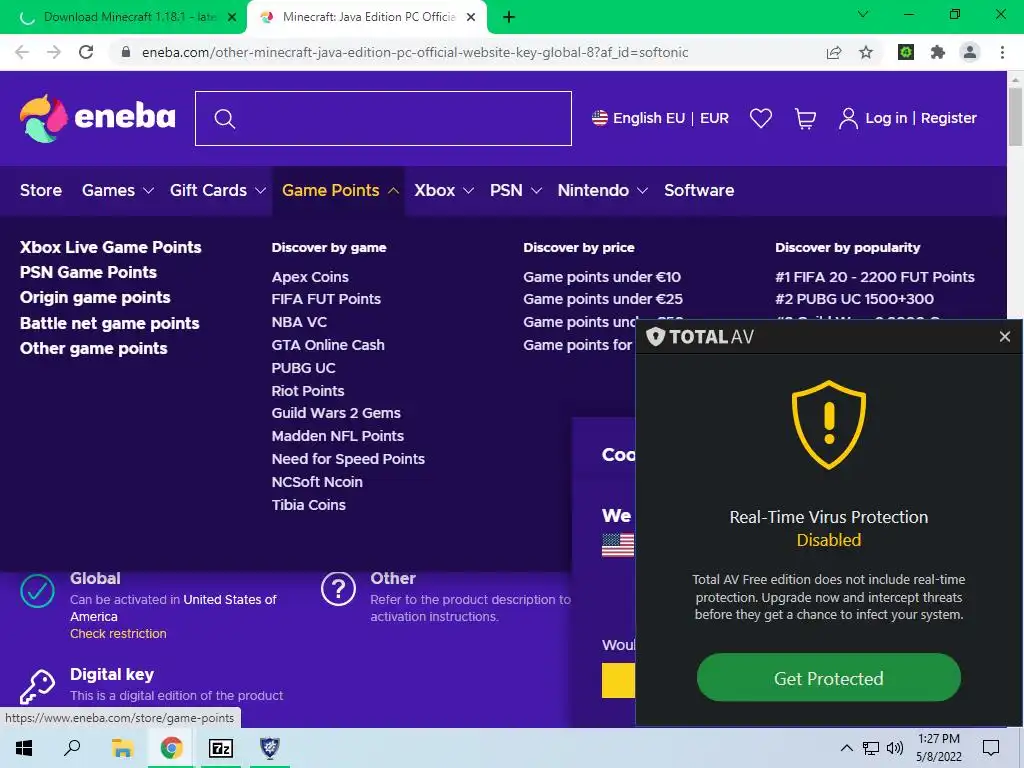The height and width of the screenshot is (768, 1024).
Task: Expand the Nintendo dropdown menu
Action: pos(602,190)
